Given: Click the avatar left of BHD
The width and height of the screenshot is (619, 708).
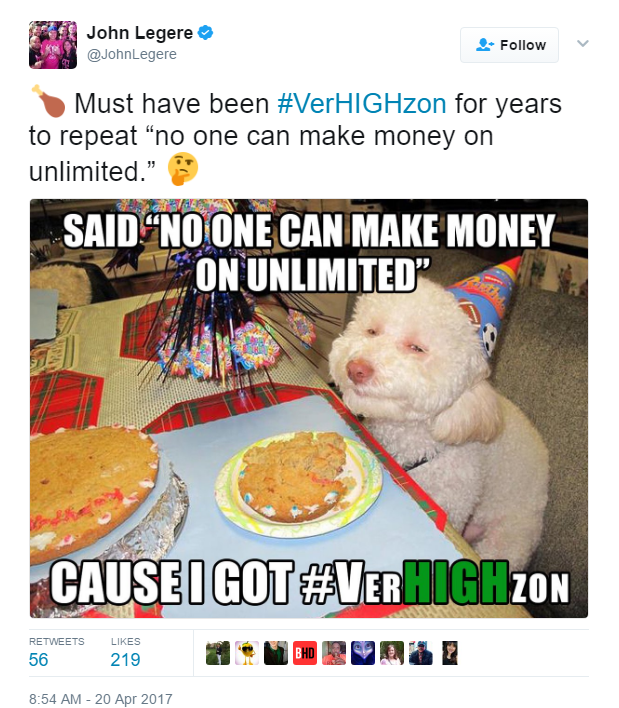Looking at the screenshot, I should pyautogui.click(x=276, y=653).
